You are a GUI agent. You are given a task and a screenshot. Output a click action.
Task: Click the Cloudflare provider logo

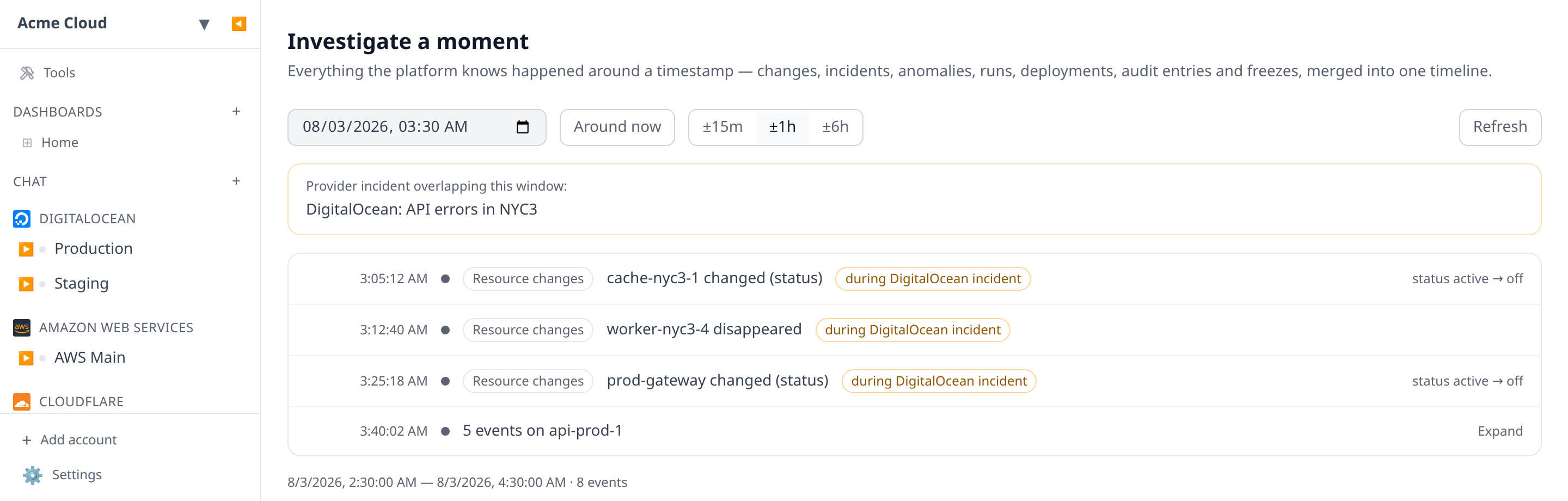(x=21, y=402)
